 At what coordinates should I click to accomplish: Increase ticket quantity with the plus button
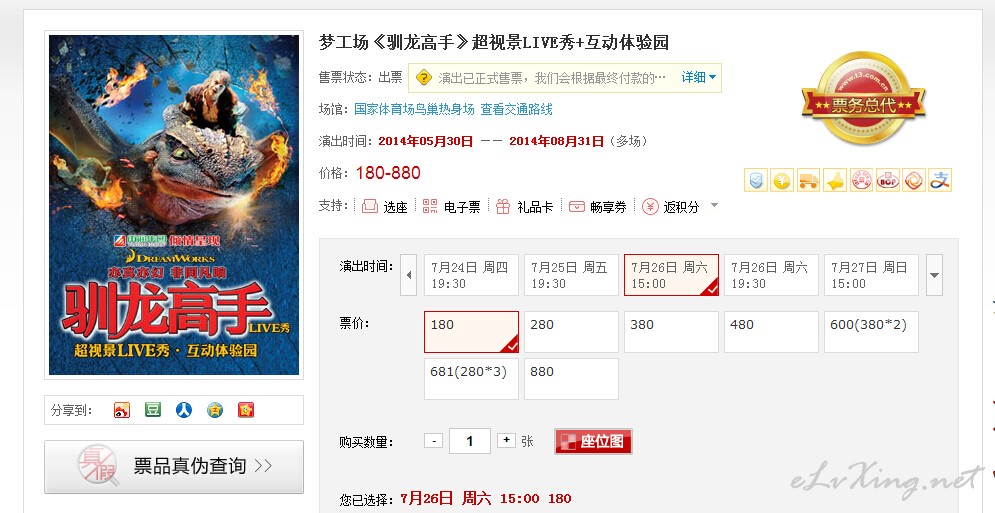[506, 440]
